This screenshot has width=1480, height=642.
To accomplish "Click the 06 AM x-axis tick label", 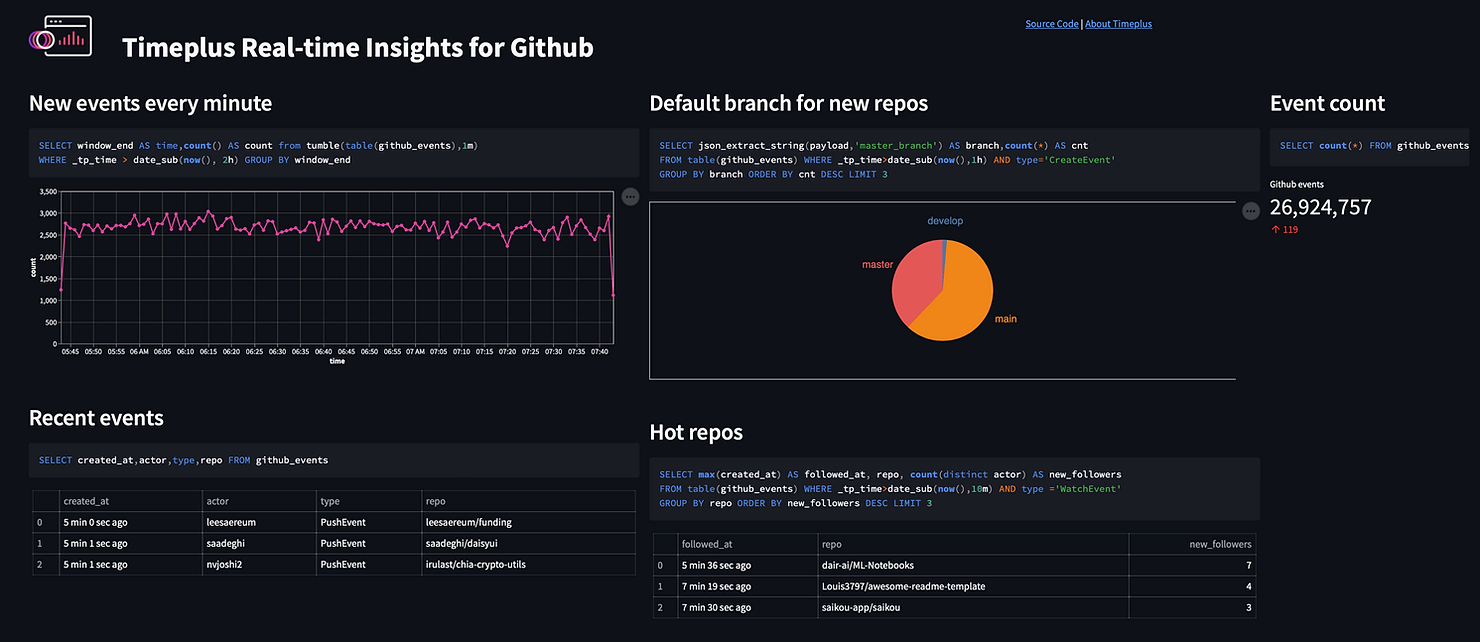I will (139, 351).
